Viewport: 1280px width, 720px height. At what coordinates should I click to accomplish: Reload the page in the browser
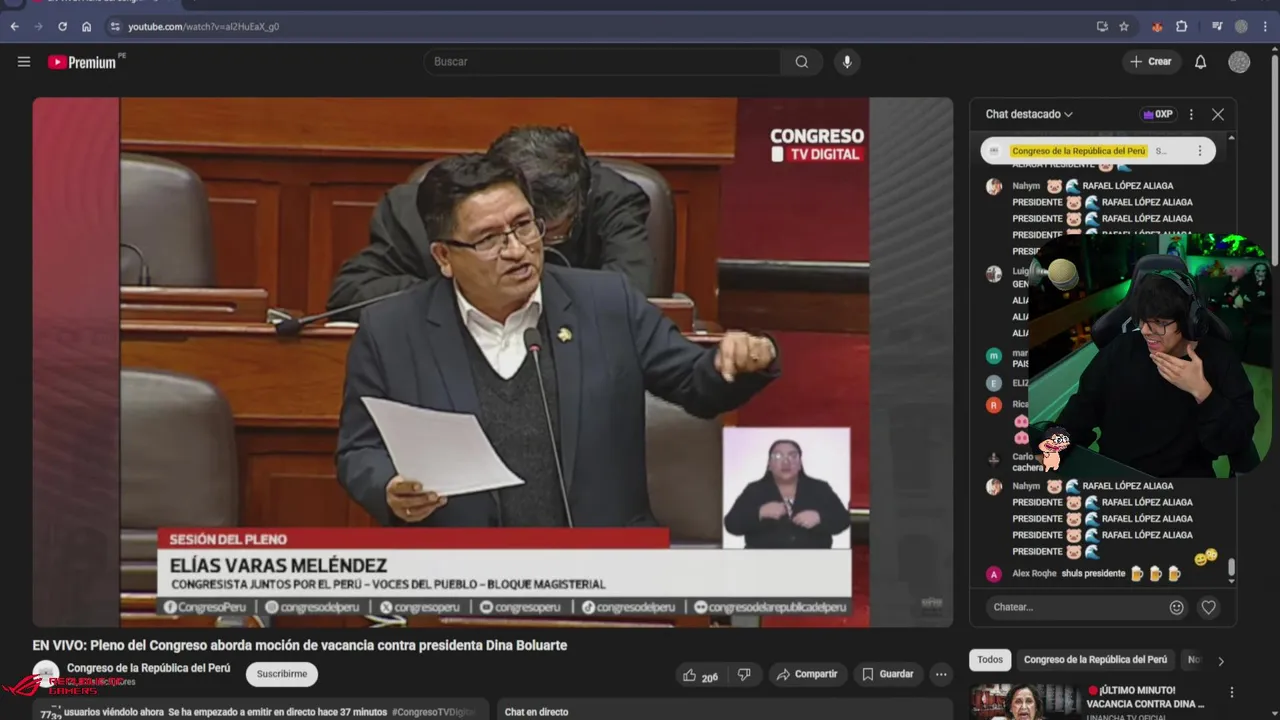(x=62, y=27)
